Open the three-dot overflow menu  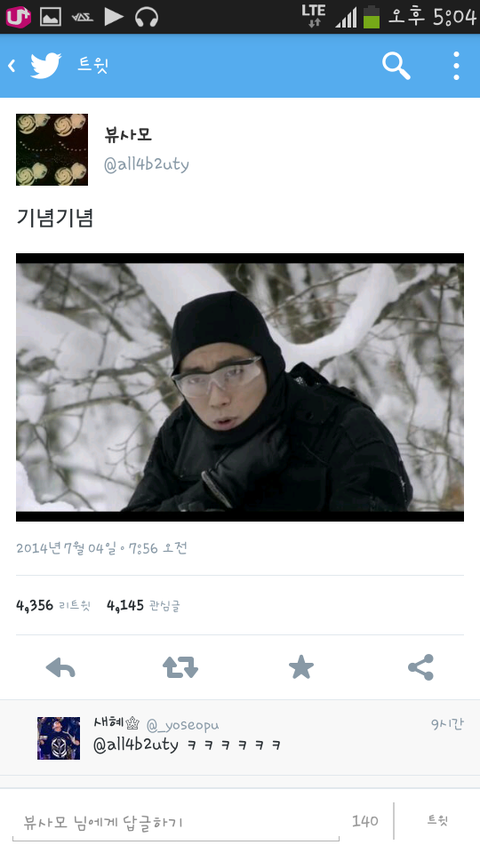[x=456, y=66]
